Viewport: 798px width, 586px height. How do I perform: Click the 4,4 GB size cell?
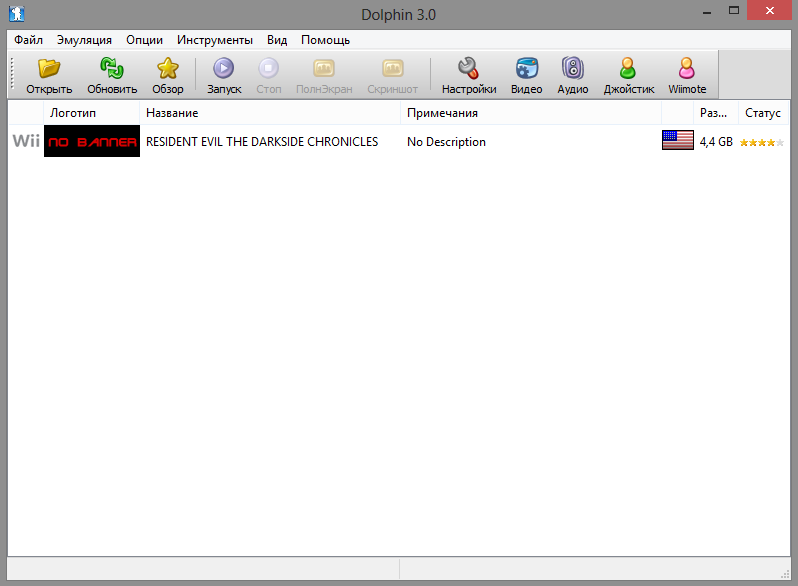pyautogui.click(x=716, y=142)
